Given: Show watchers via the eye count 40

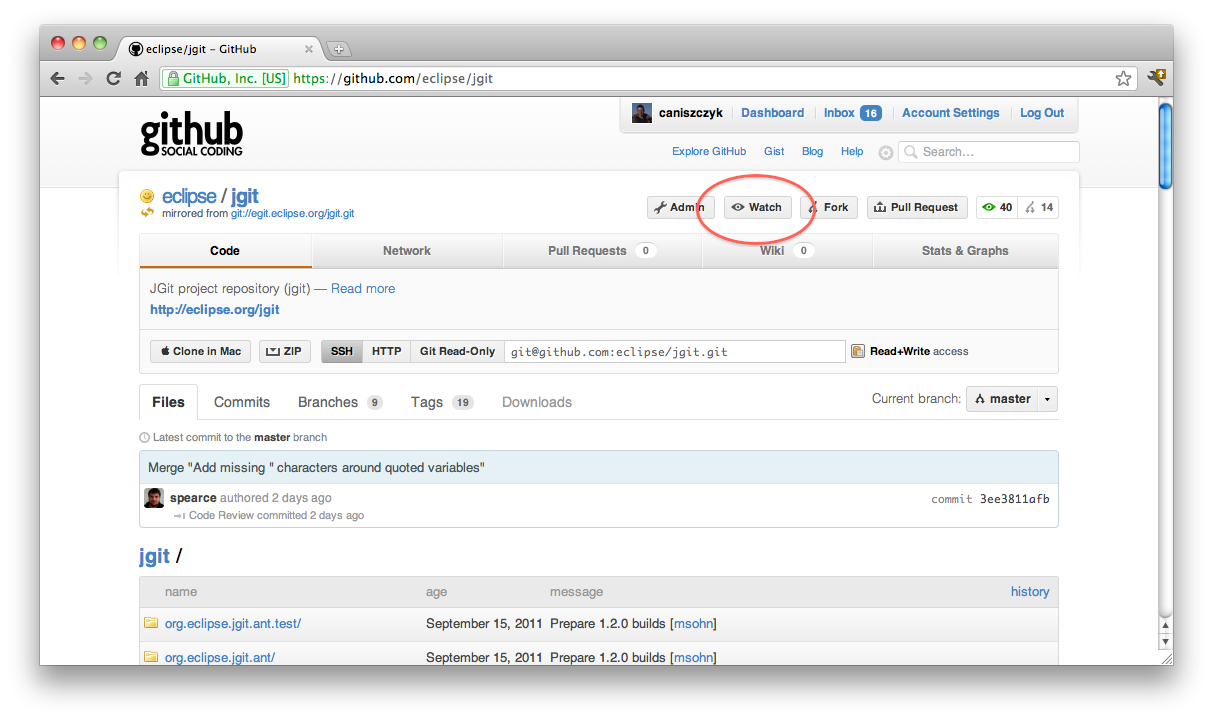Looking at the screenshot, I should point(997,207).
